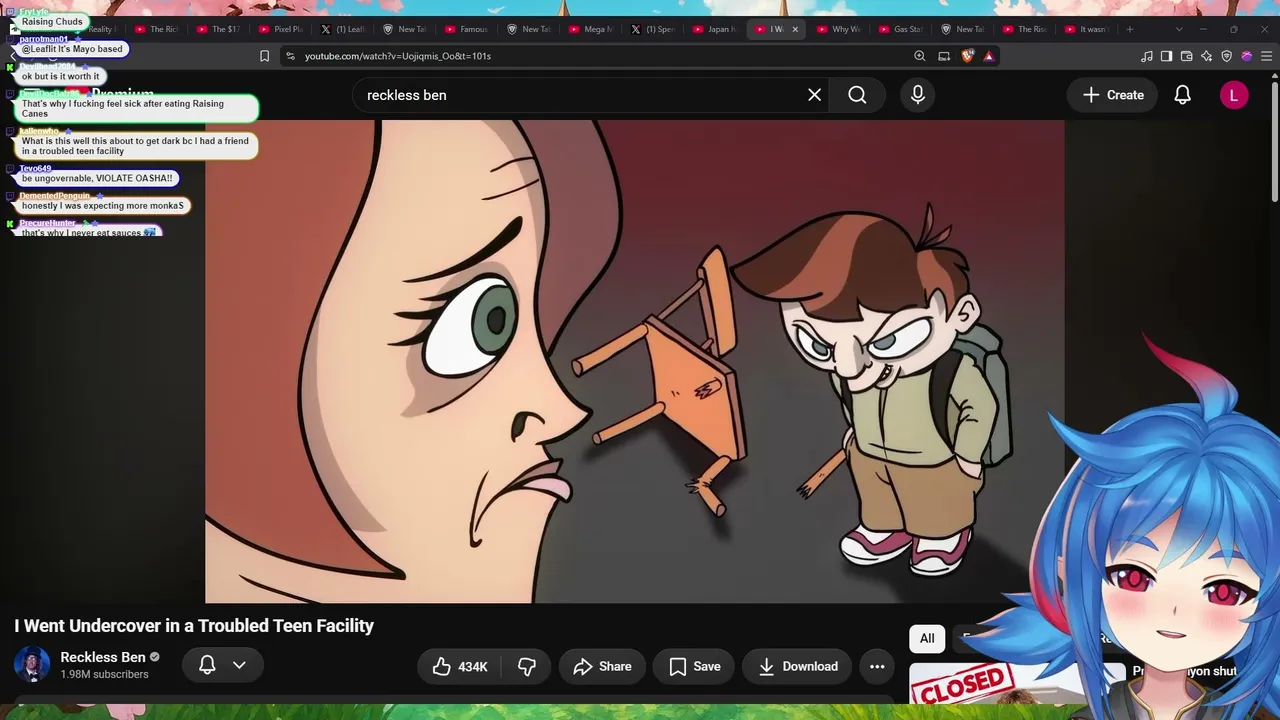Open the browser zoom indicator
The width and height of the screenshot is (1280, 720).
point(920,56)
